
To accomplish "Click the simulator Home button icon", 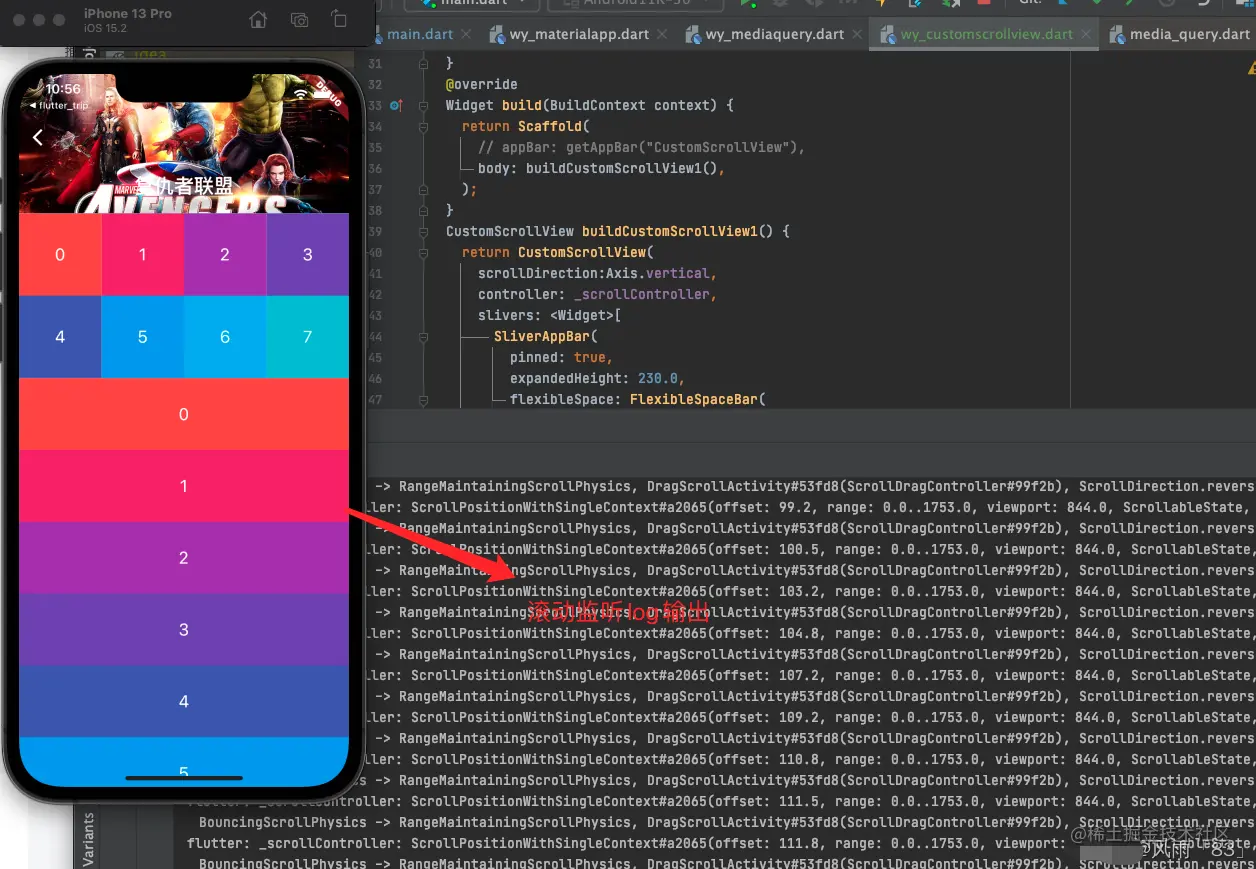I will click(258, 20).
